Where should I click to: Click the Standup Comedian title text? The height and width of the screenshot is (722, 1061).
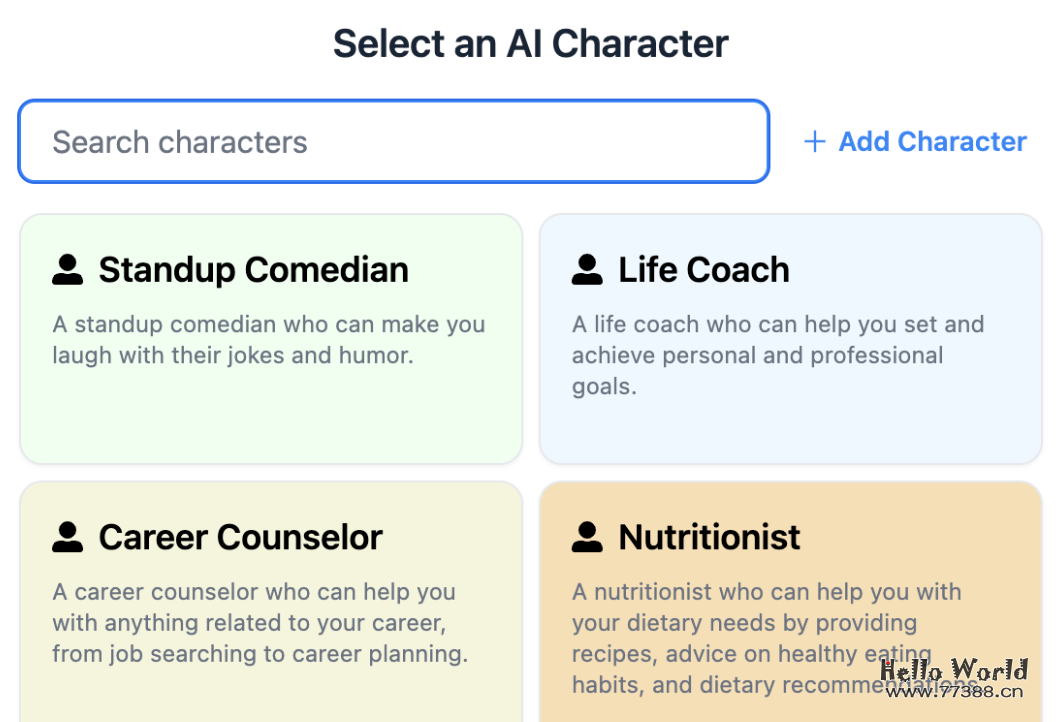pyautogui.click(x=253, y=269)
